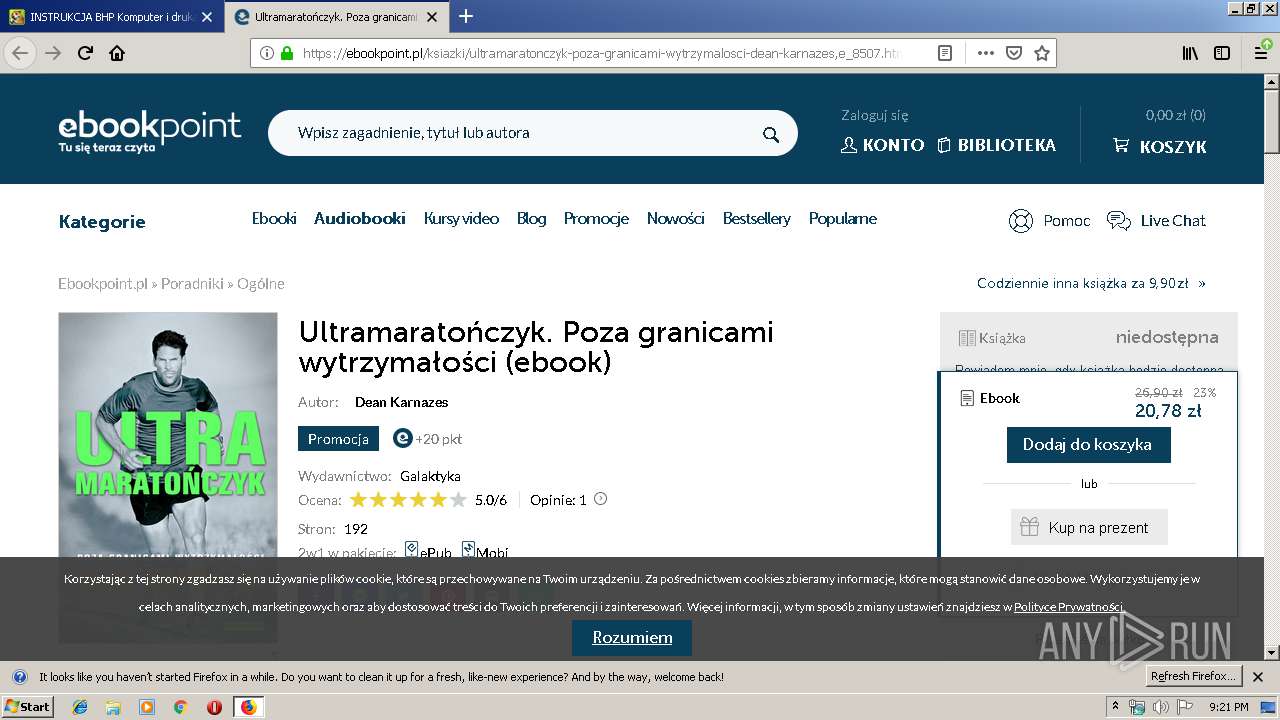Select the Książka niedostępna option
Viewport: 1280px width, 720px height.
pyautogui.click(x=1088, y=338)
